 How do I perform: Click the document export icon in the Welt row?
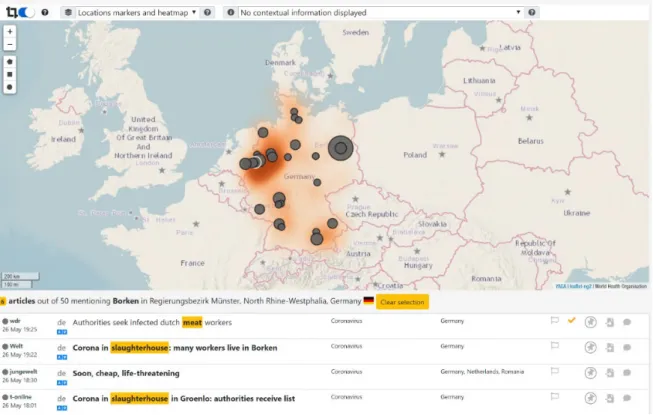[610, 348]
